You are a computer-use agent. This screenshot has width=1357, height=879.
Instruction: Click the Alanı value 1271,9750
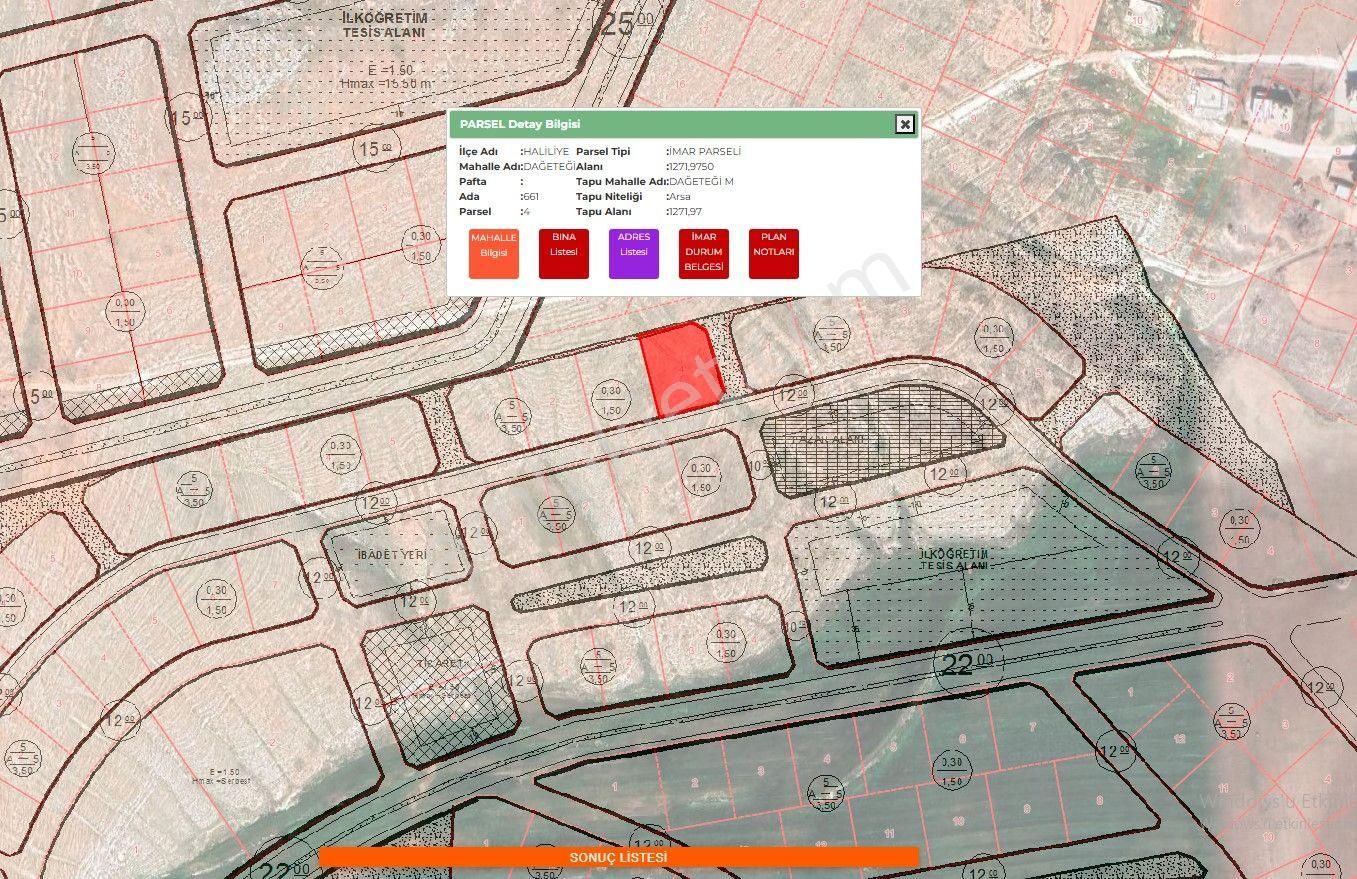[x=692, y=166]
